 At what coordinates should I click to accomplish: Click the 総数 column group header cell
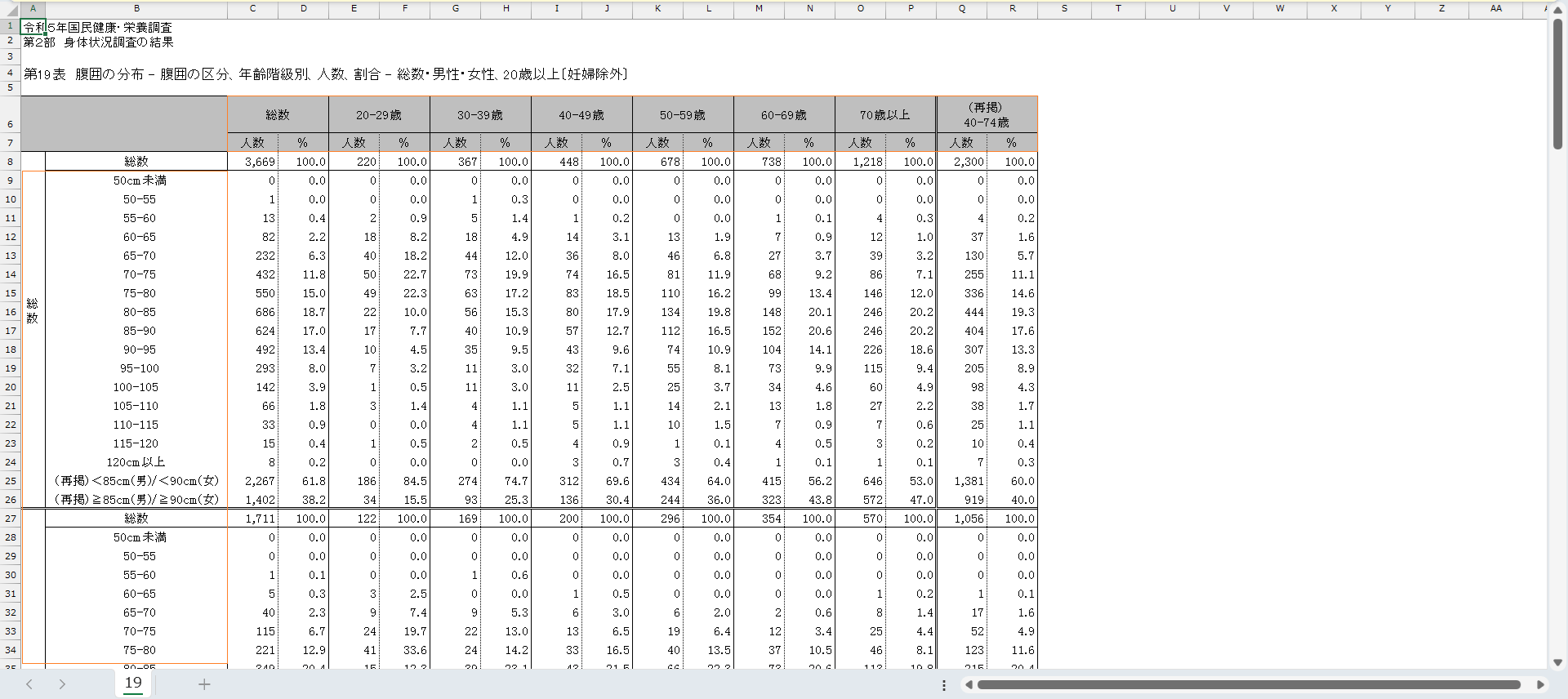278,115
